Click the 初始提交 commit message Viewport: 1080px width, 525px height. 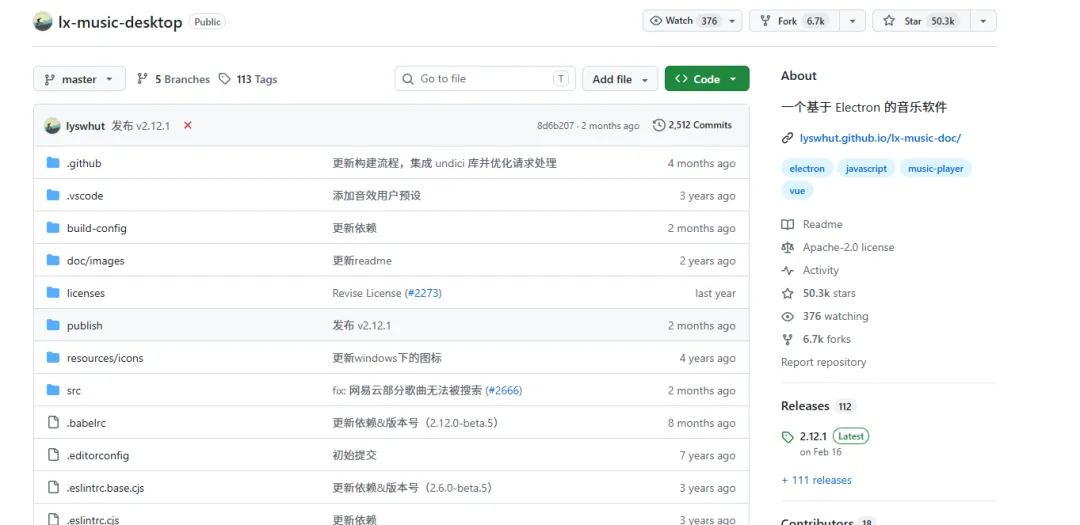(355, 455)
